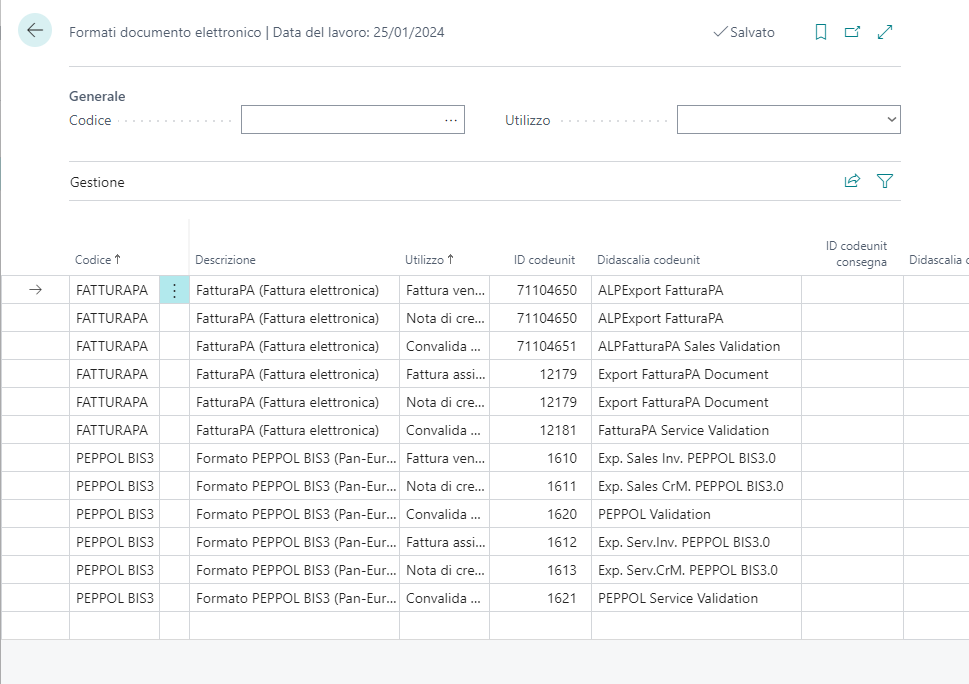Click the bookmark icon in header
This screenshot has height=684, width=969.
click(821, 32)
